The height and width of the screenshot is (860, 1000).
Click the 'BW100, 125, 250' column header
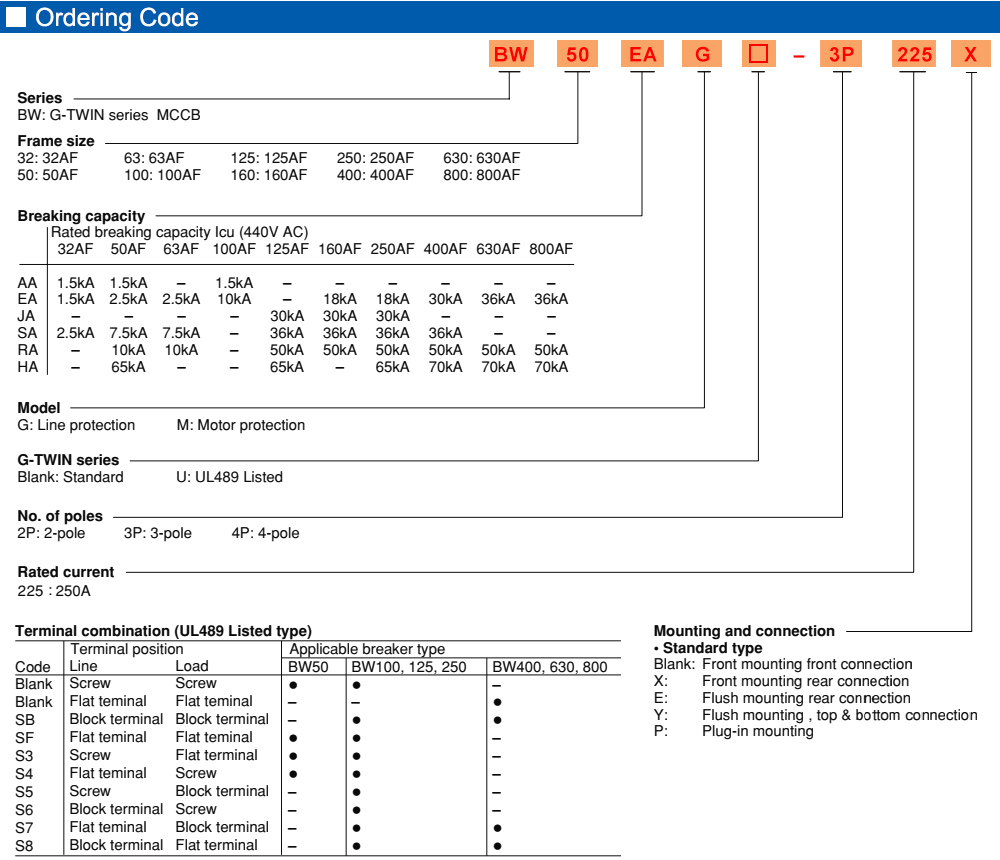409,667
